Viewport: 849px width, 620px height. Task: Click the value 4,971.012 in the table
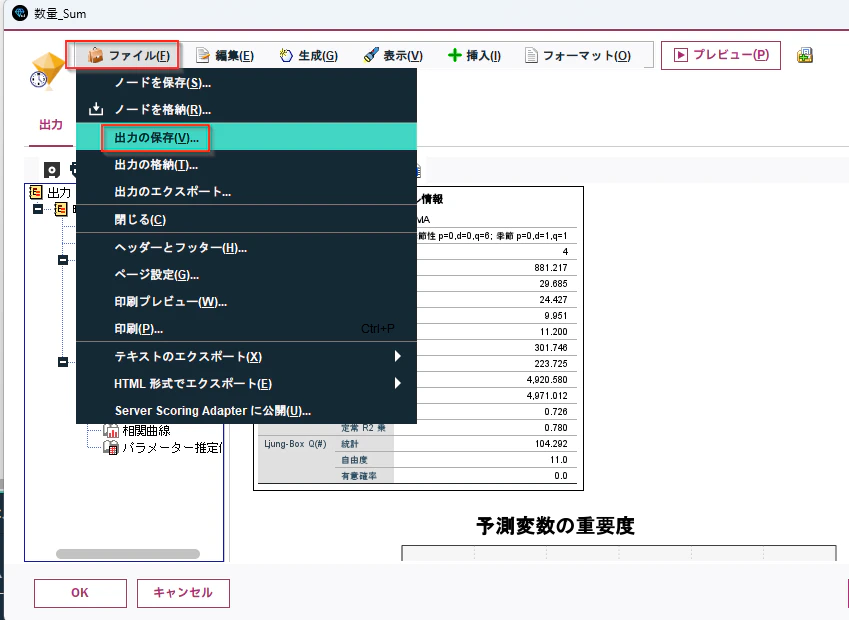pos(547,396)
